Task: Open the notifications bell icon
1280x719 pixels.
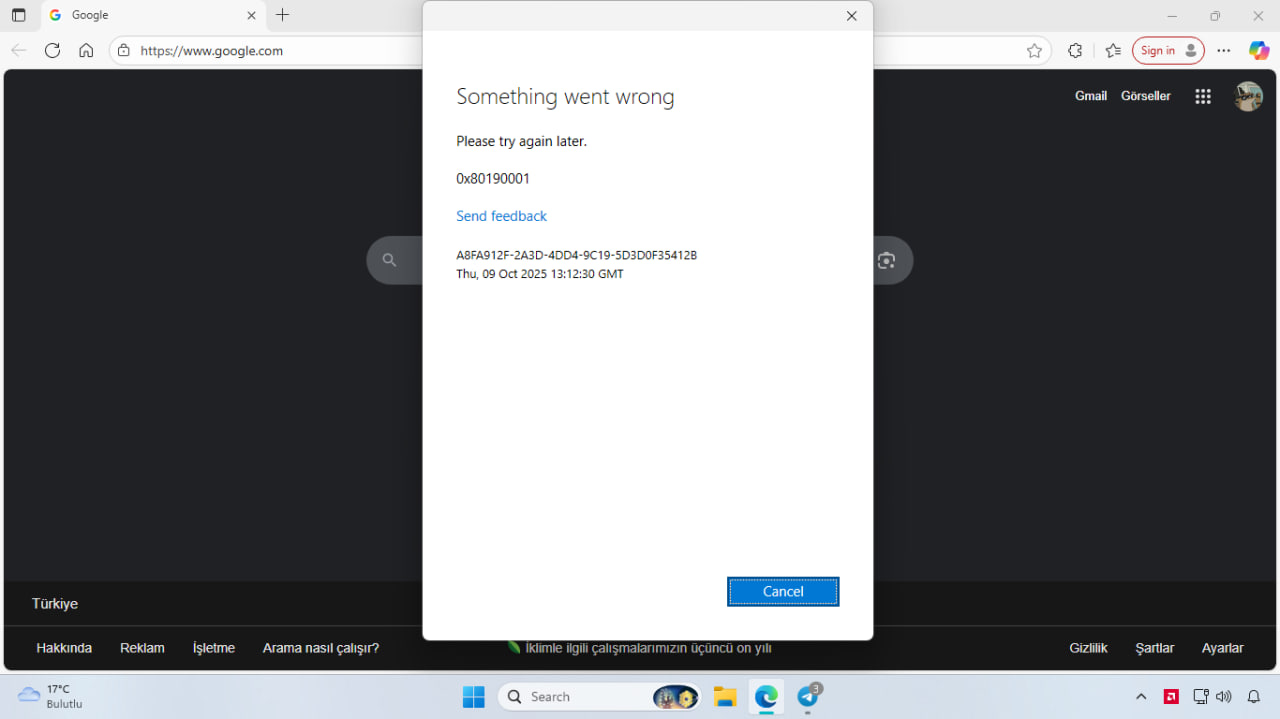Action: [x=1253, y=697]
